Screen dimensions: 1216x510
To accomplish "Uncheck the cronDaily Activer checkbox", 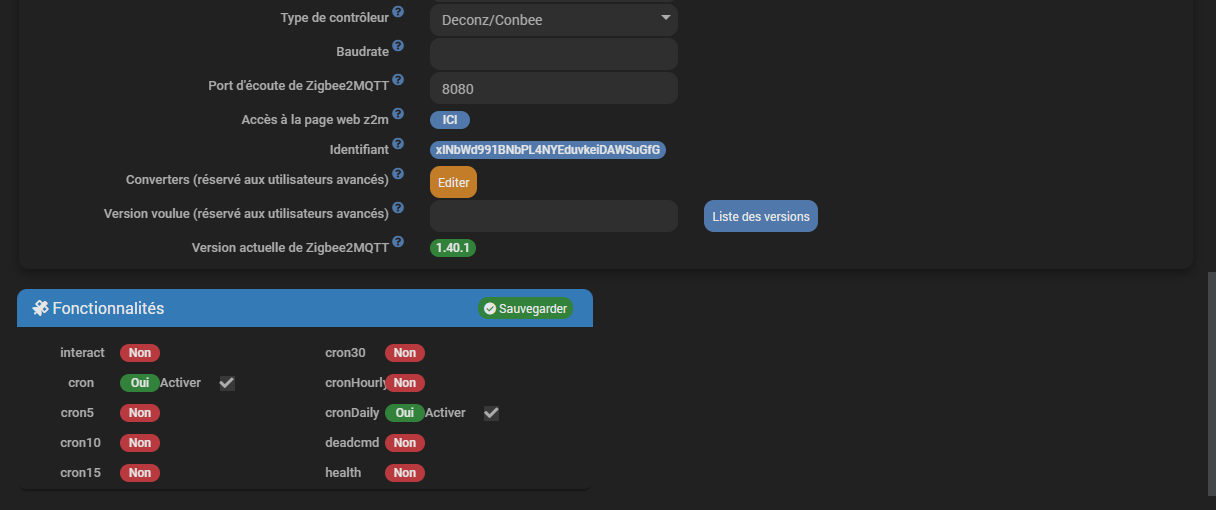I will coord(491,413).
